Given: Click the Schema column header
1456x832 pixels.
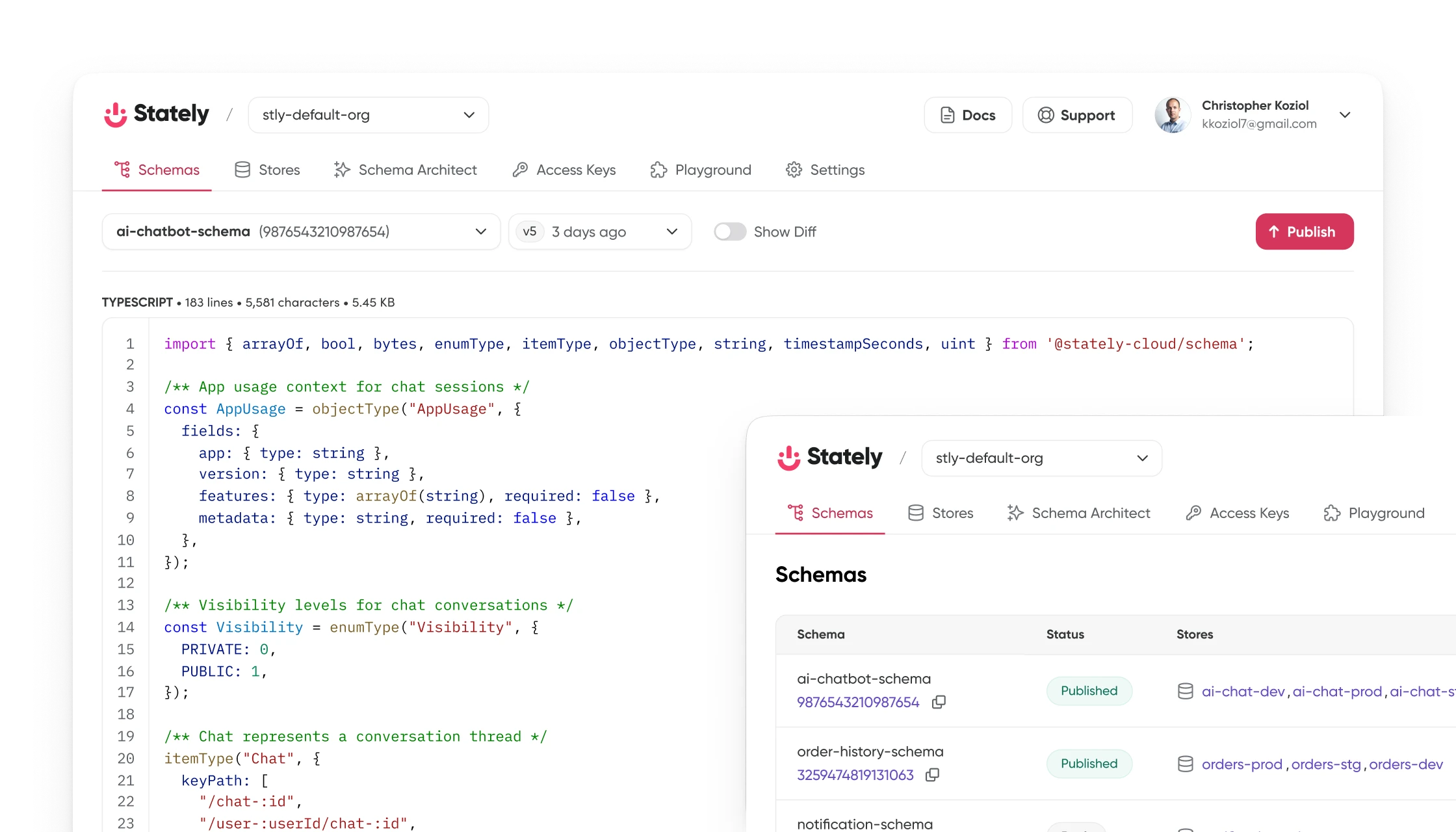Looking at the screenshot, I should 821,634.
